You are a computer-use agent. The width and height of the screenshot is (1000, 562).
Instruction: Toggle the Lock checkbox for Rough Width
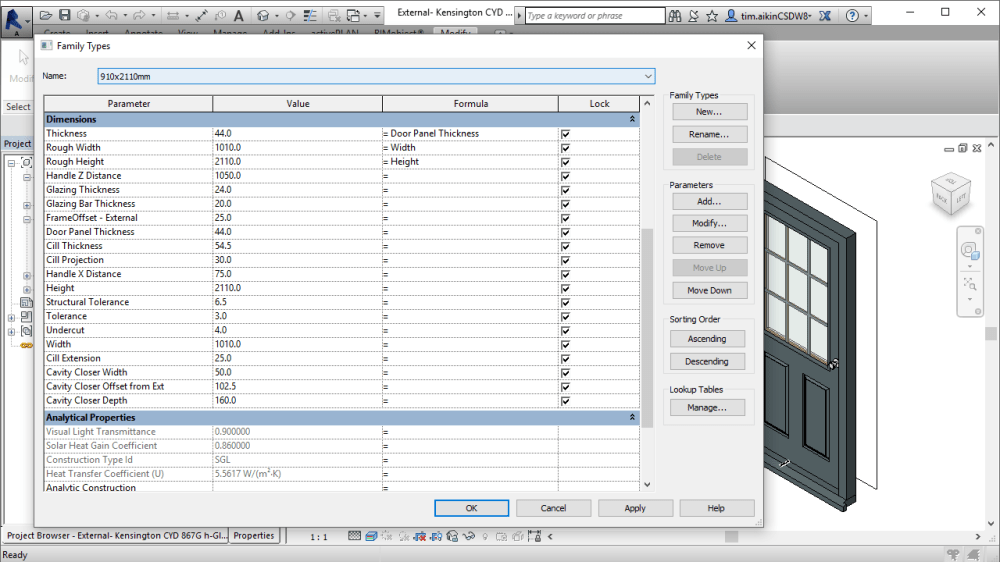point(566,148)
